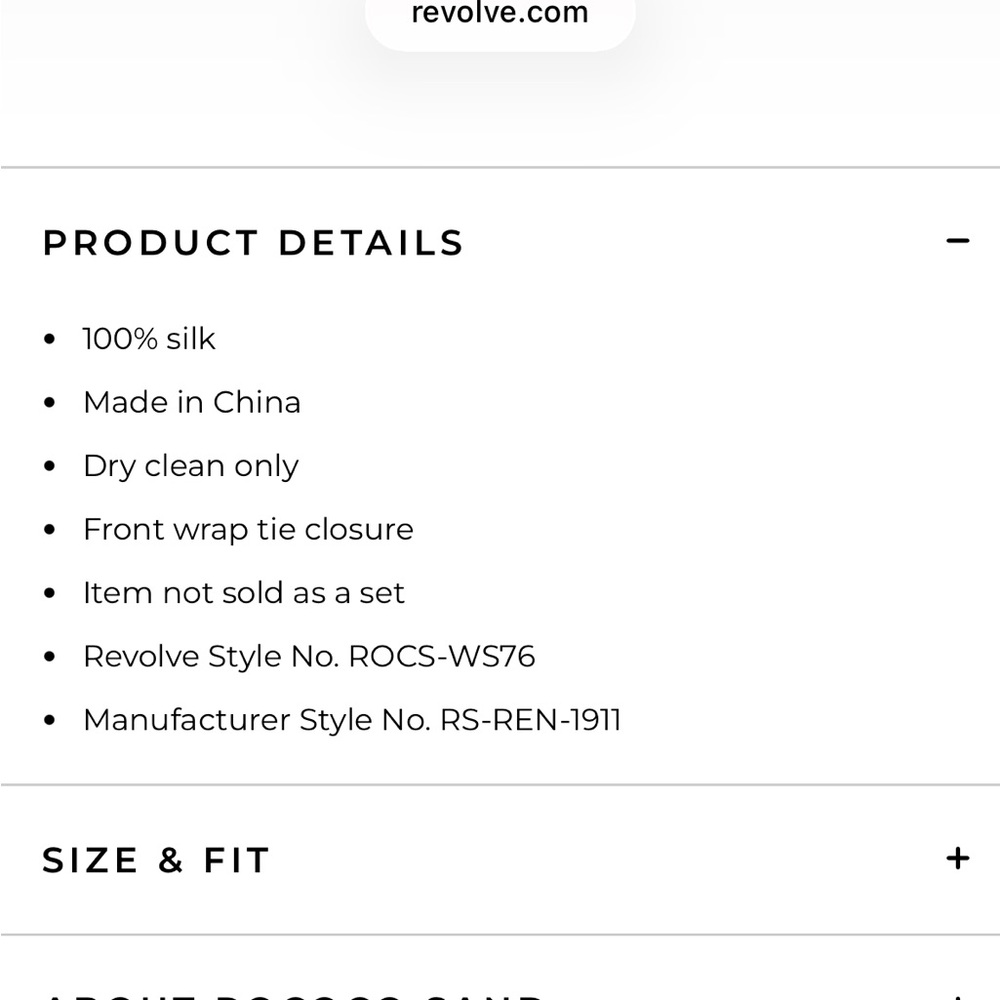This screenshot has width=1000, height=1000.
Task: Select Revolve Style No. ROCS-WS76
Action: point(309,657)
